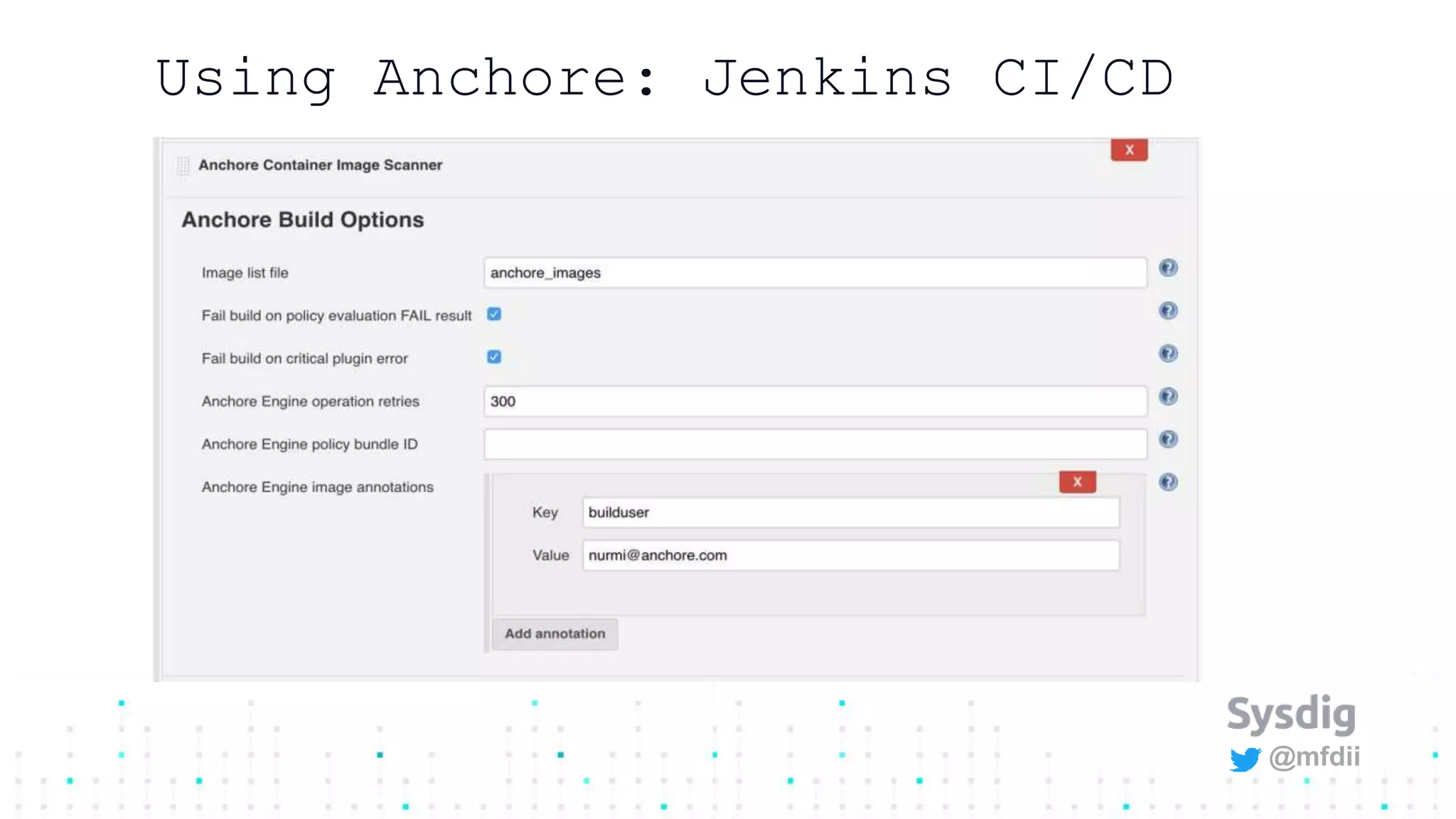
Task: Open help for Fail build on critical plugin error
Action: coord(1168,353)
